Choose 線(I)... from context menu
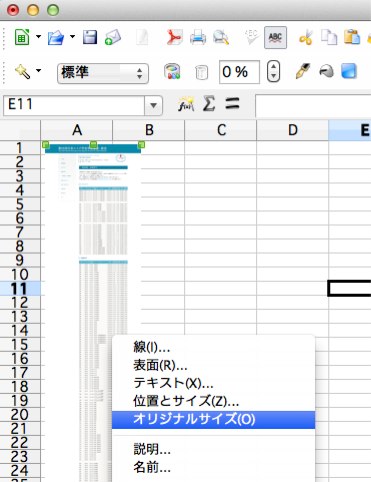Screen dimensions: 371x482 152,347
